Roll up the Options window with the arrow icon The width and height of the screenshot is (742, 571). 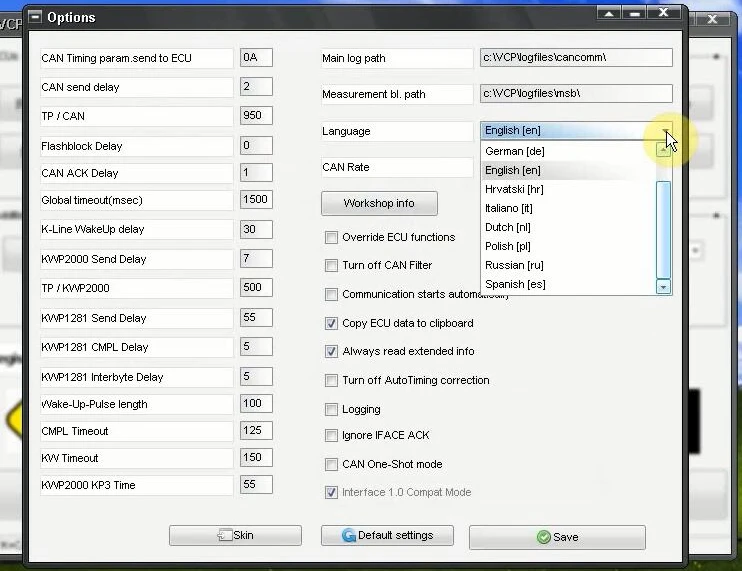[x=609, y=13]
